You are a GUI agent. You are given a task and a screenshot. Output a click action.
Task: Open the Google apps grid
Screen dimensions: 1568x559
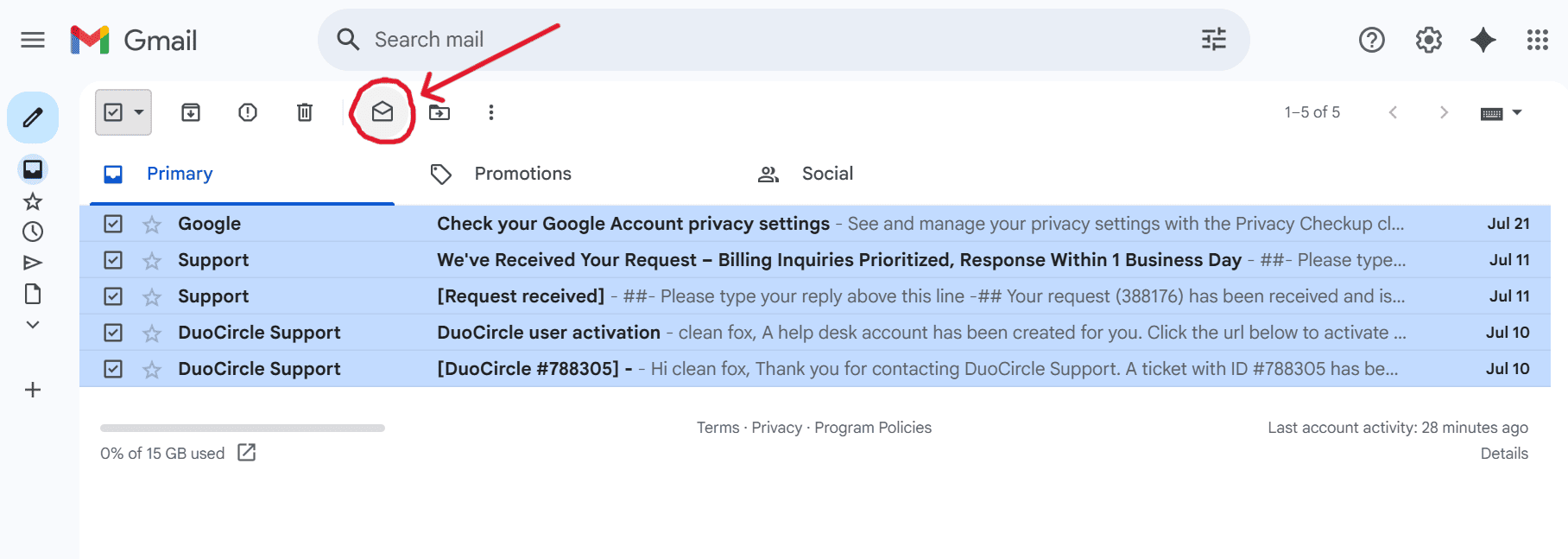tap(1536, 39)
